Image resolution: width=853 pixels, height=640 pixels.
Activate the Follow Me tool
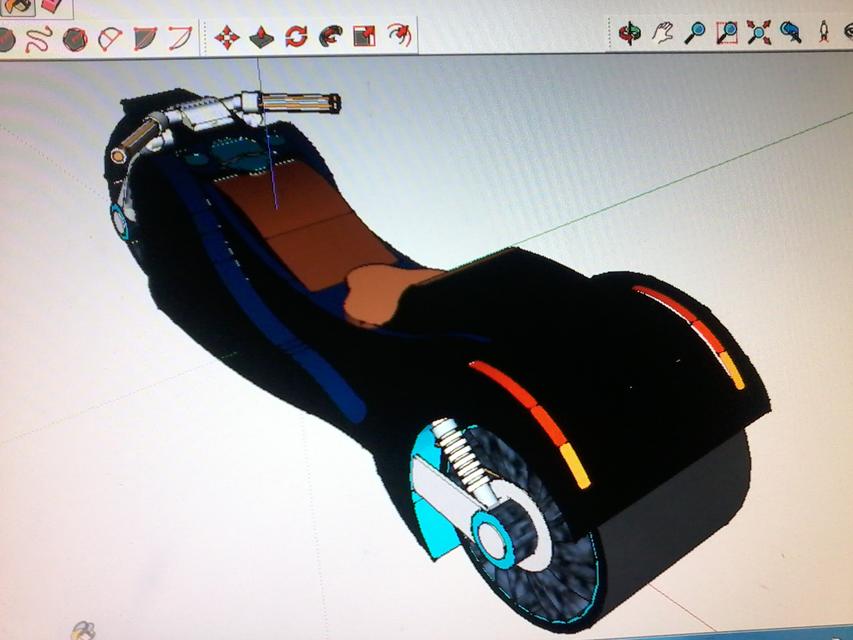click(330, 37)
